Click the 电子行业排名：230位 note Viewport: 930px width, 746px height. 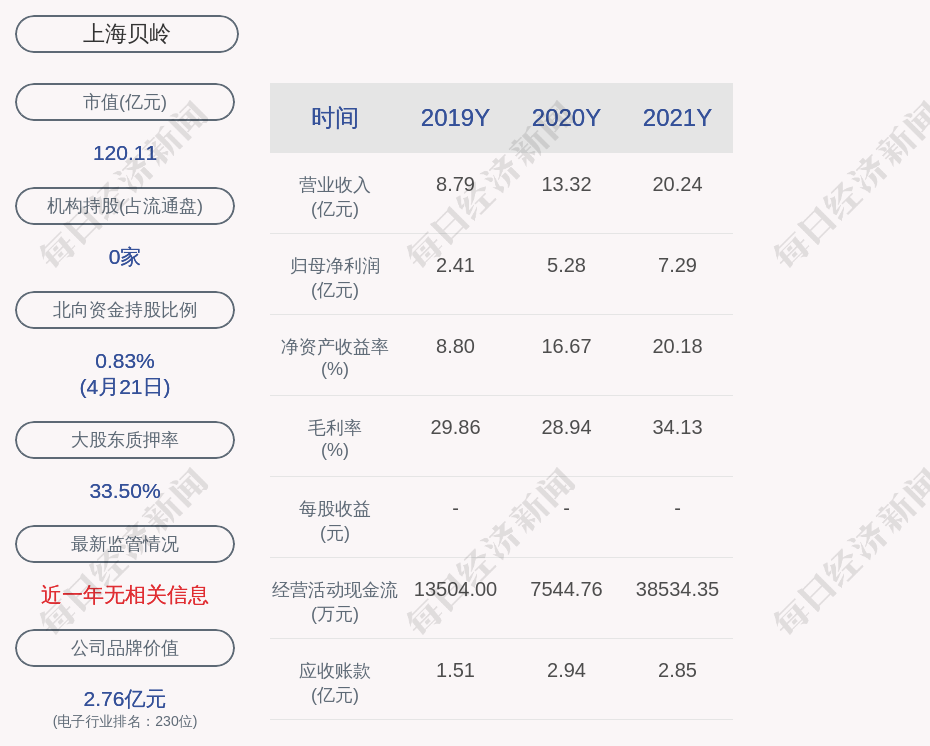pyautogui.click(x=125, y=721)
